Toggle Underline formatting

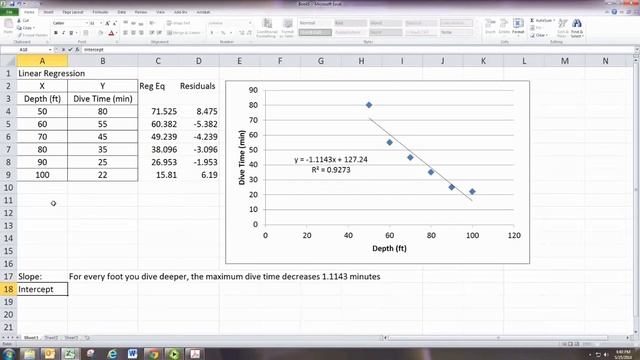click(x=71, y=33)
